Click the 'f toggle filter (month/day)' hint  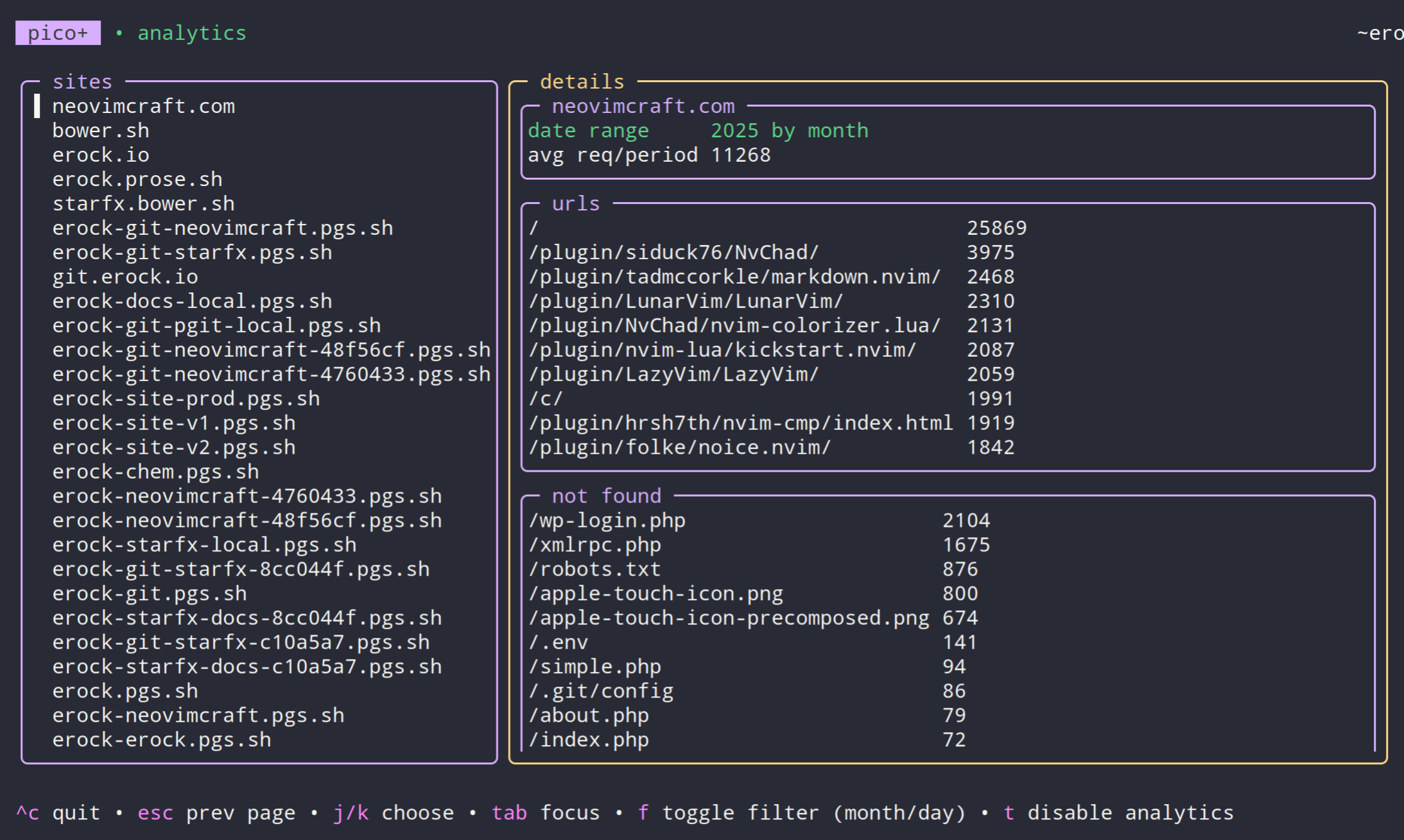pyautogui.click(x=802, y=813)
